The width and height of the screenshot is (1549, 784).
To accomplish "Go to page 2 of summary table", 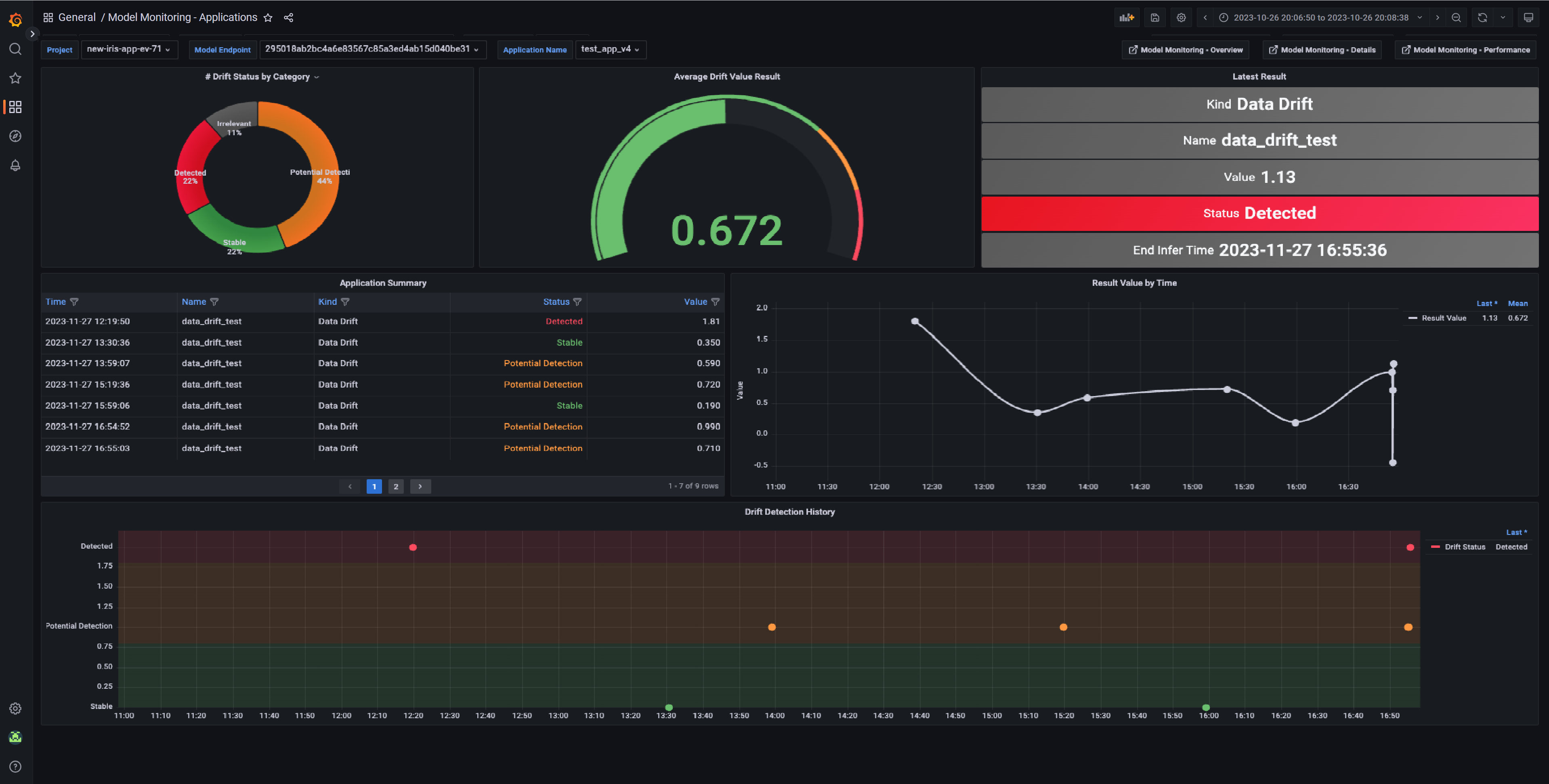I will (x=396, y=486).
